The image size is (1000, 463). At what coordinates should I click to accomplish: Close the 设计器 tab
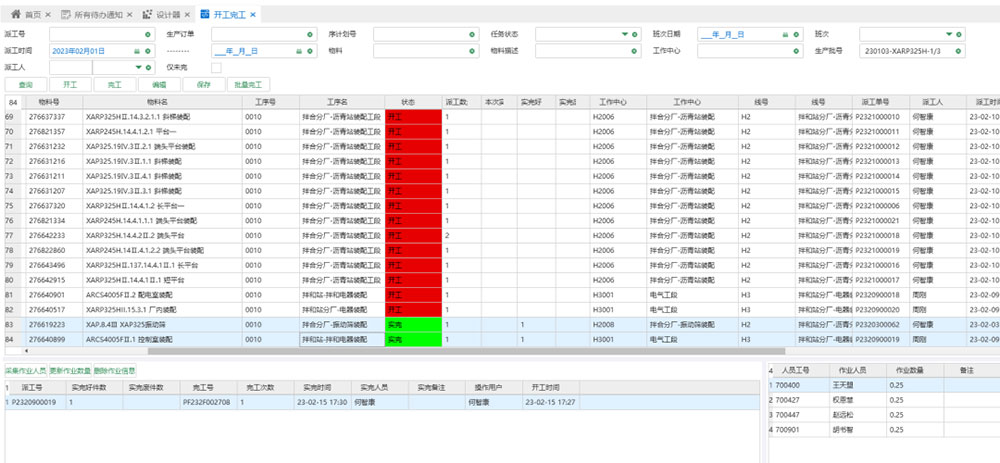click(x=187, y=15)
